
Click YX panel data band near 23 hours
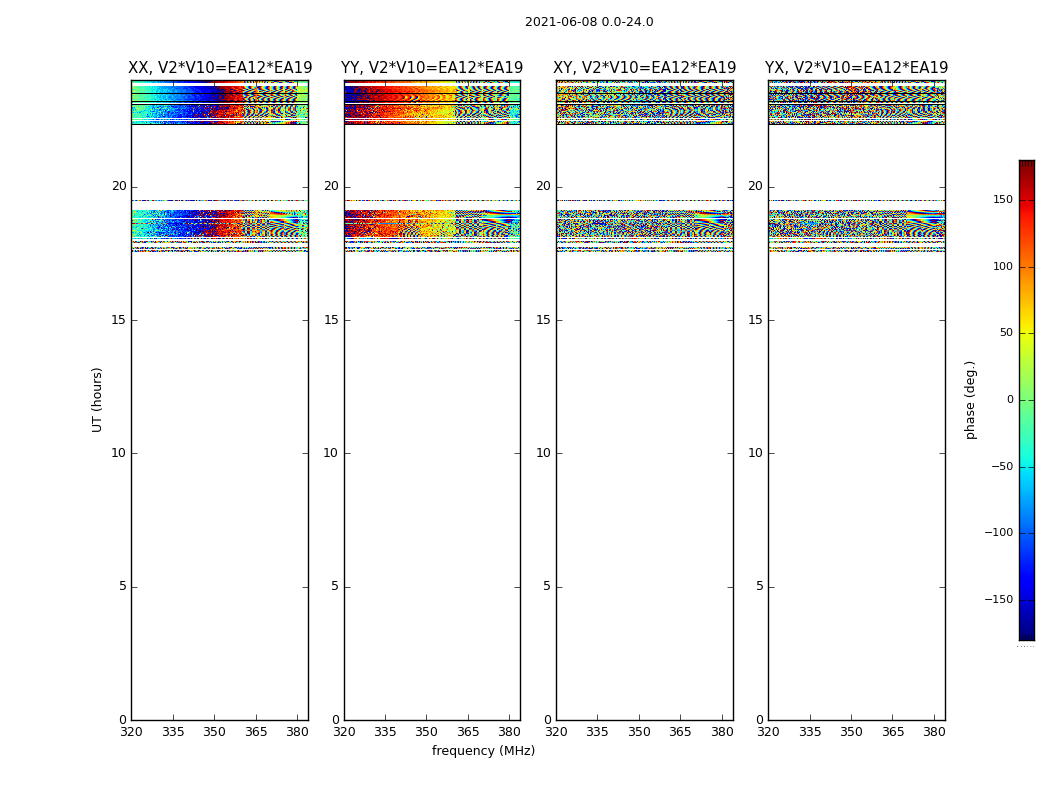(x=856, y=103)
